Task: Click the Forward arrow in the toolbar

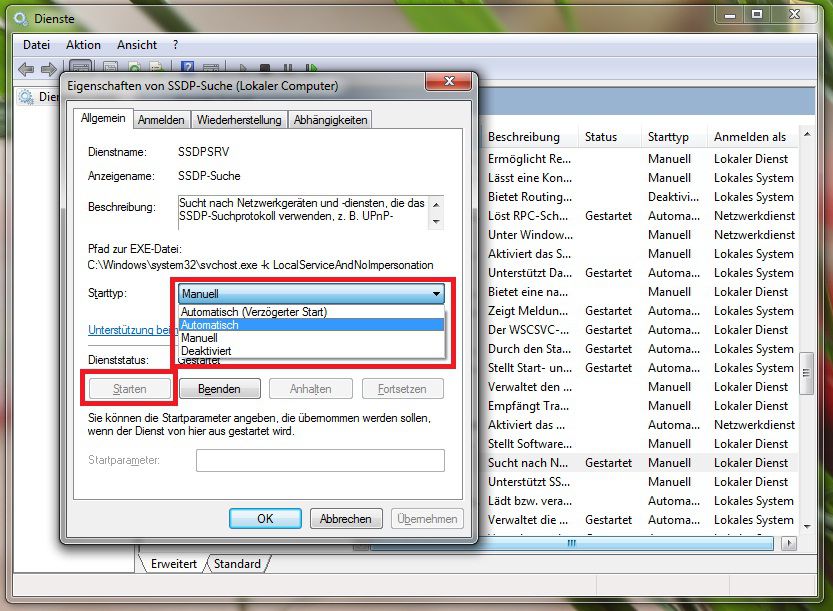Action: point(47,69)
